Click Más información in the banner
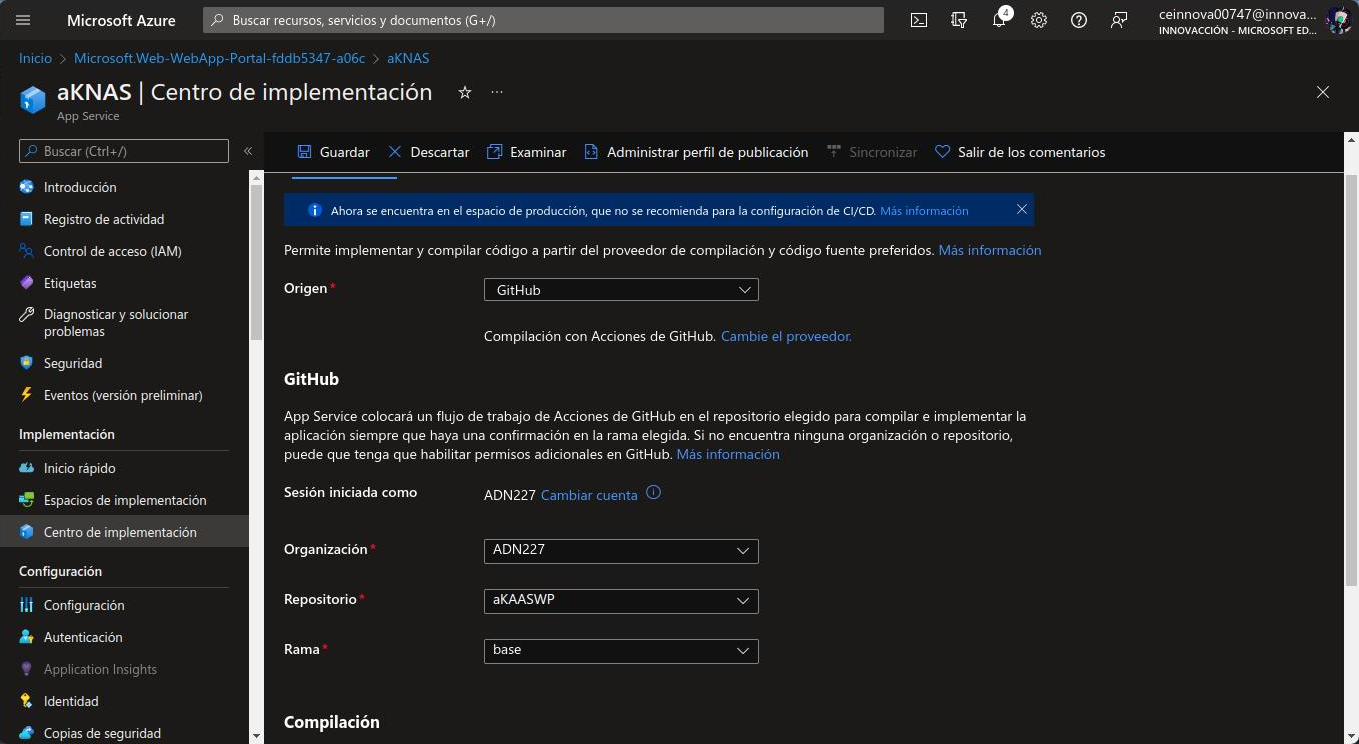Image resolution: width=1359 pixels, height=744 pixels. [924, 211]
